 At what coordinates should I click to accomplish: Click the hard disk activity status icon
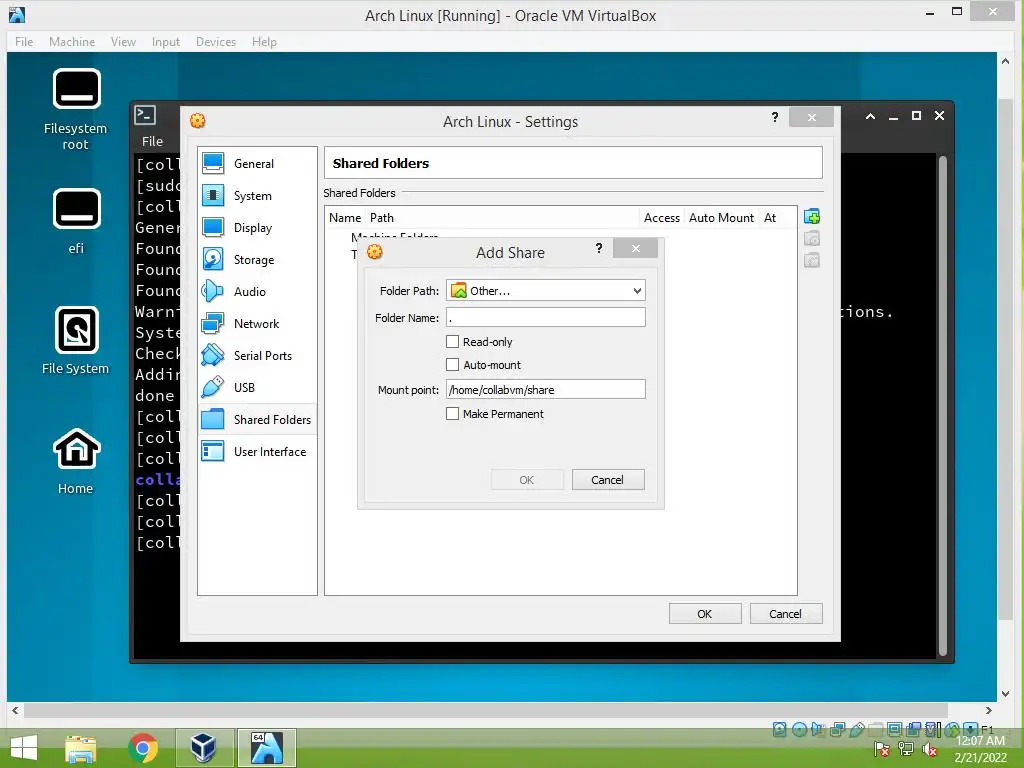[779, 729]
